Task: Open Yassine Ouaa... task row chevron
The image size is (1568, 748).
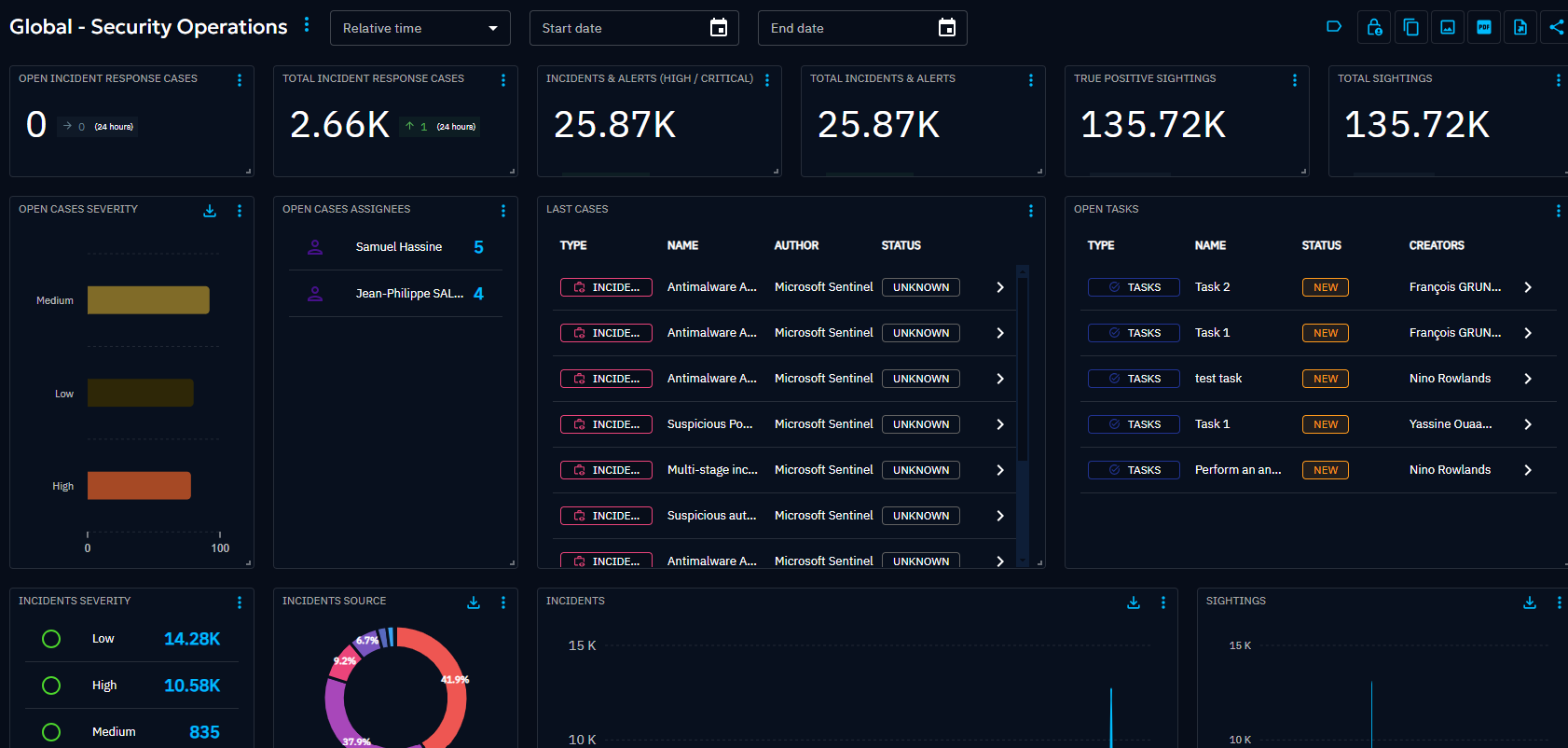Action: [1528, 424]
